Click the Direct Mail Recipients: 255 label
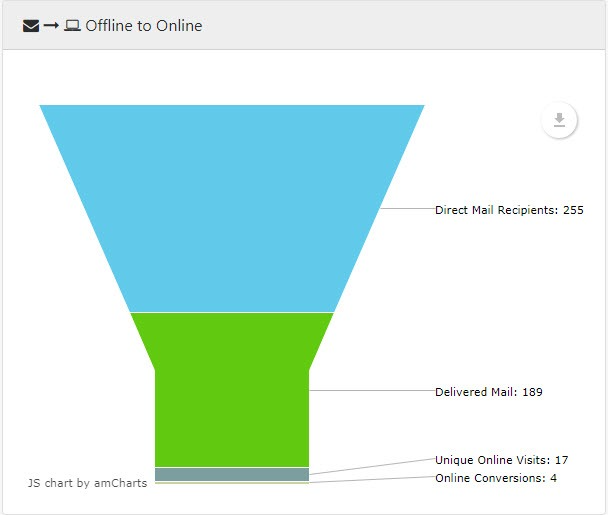This screenshot has height=515, width=608. (x=509, y=210)
